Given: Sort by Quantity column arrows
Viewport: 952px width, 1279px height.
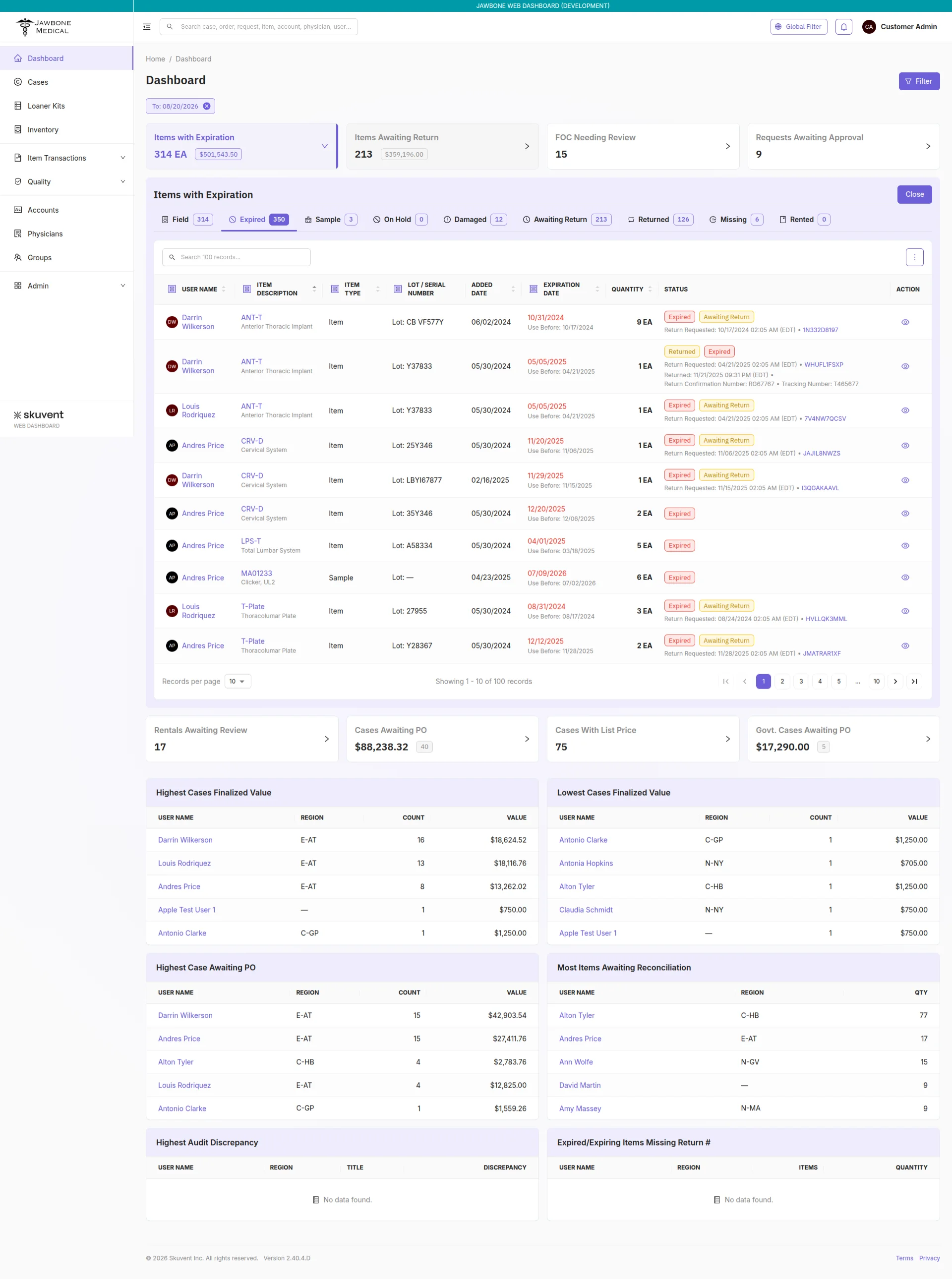Looking at the screenshot, I should (650, 289).
